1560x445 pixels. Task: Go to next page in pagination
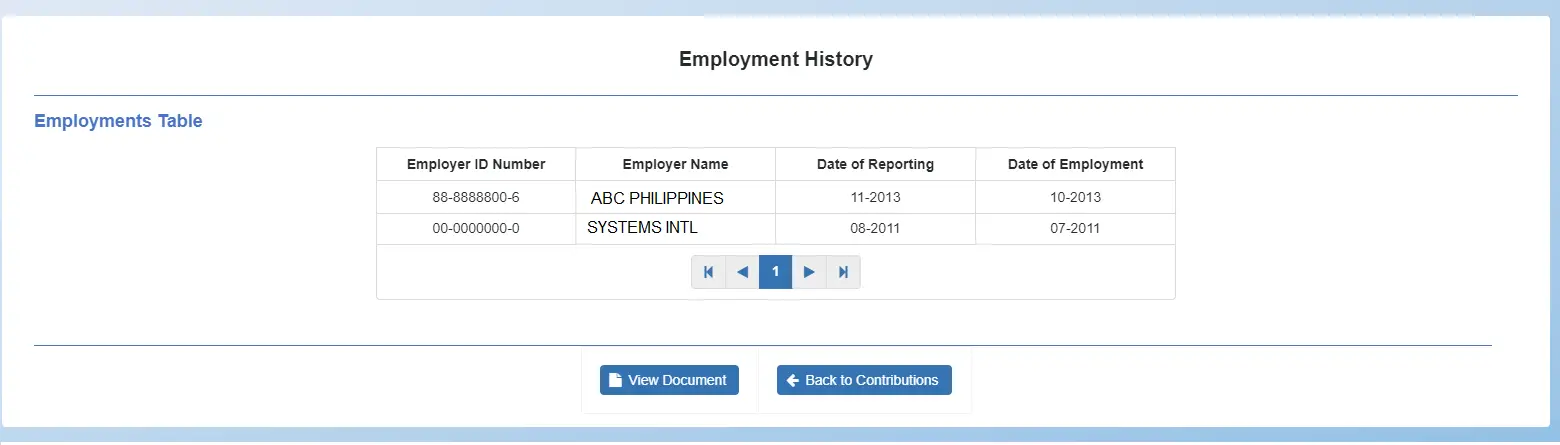(809, 272)
